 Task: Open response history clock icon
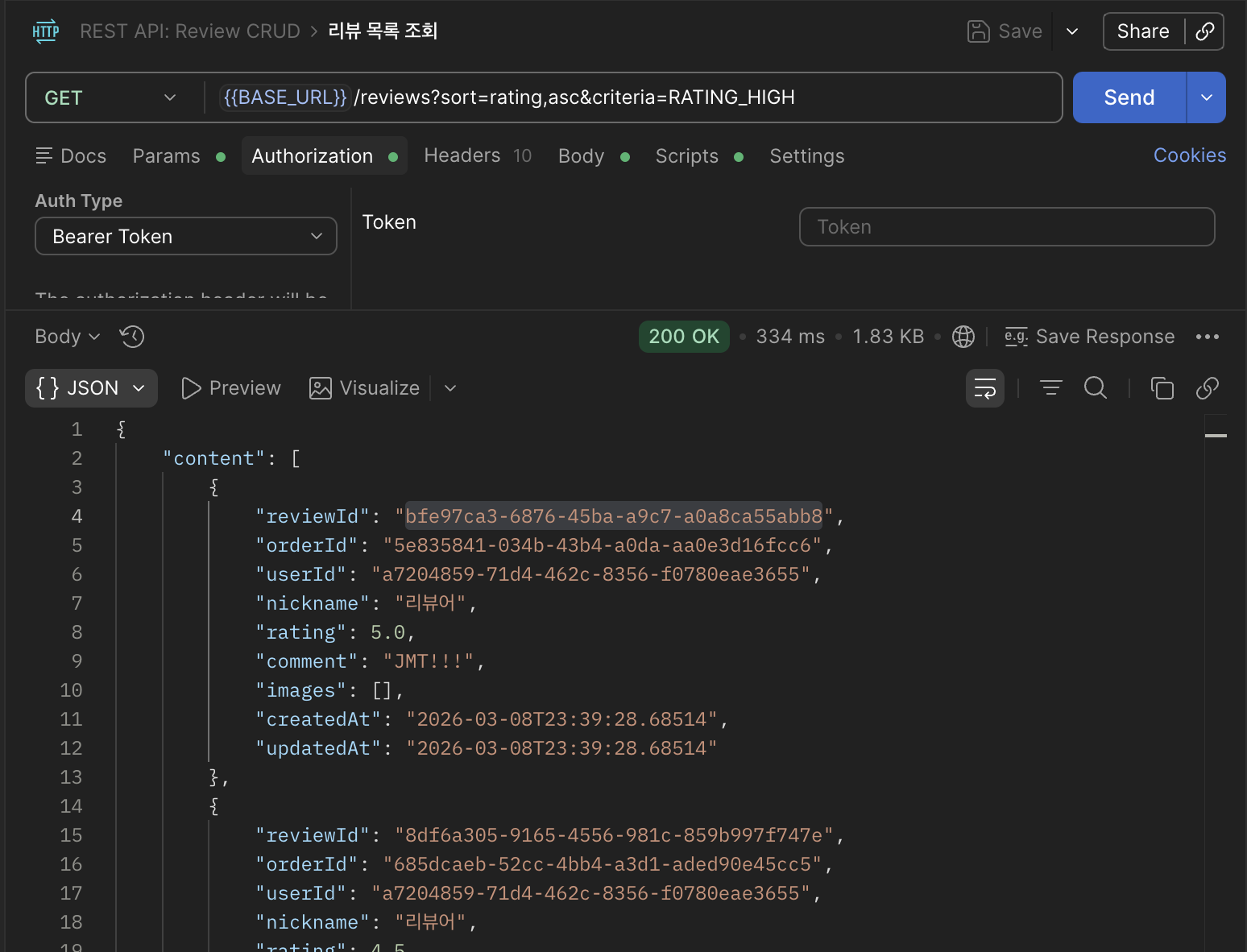132,337
